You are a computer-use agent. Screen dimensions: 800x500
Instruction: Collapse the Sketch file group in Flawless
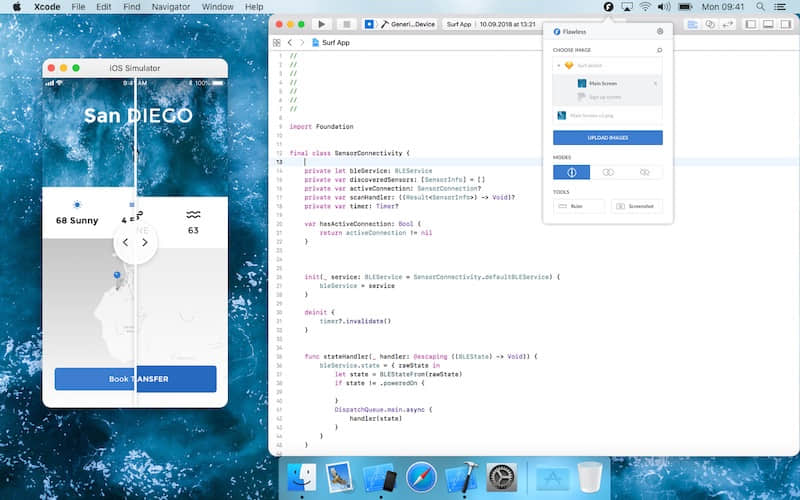pos(559,66)
